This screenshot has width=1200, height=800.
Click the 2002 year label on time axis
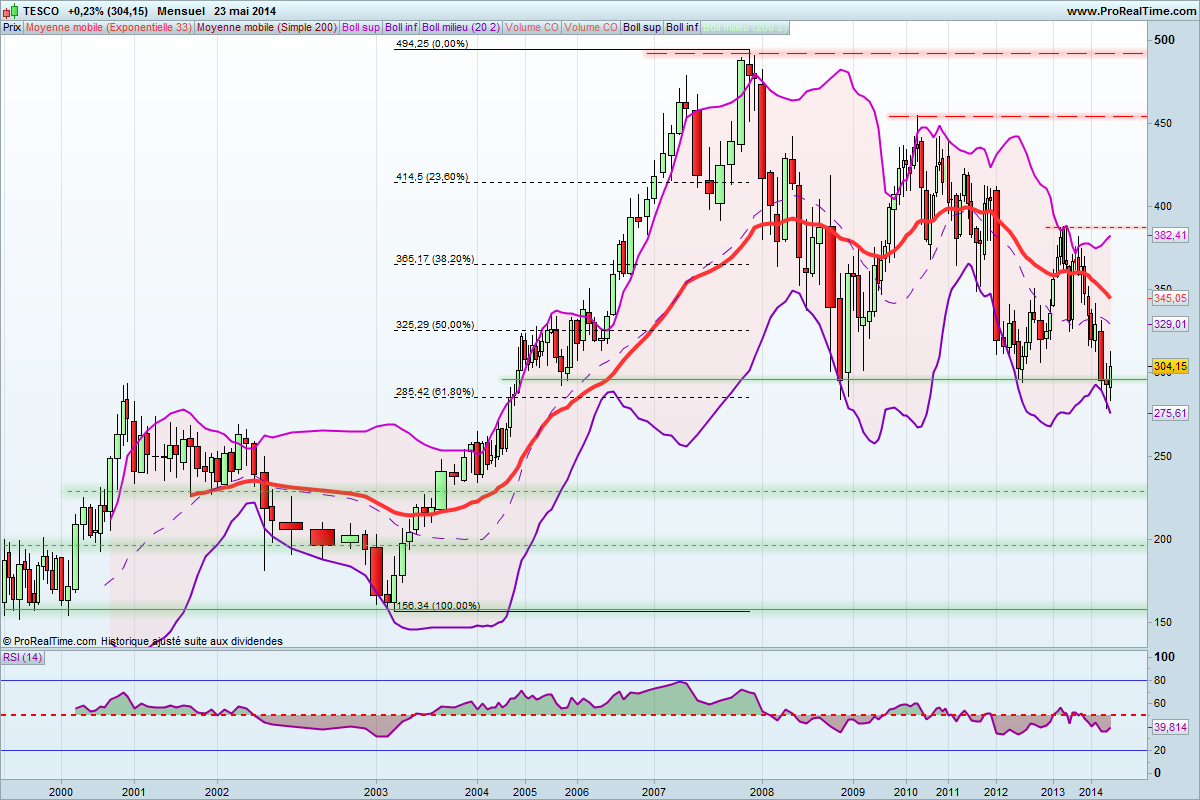[x=217, y=790]
